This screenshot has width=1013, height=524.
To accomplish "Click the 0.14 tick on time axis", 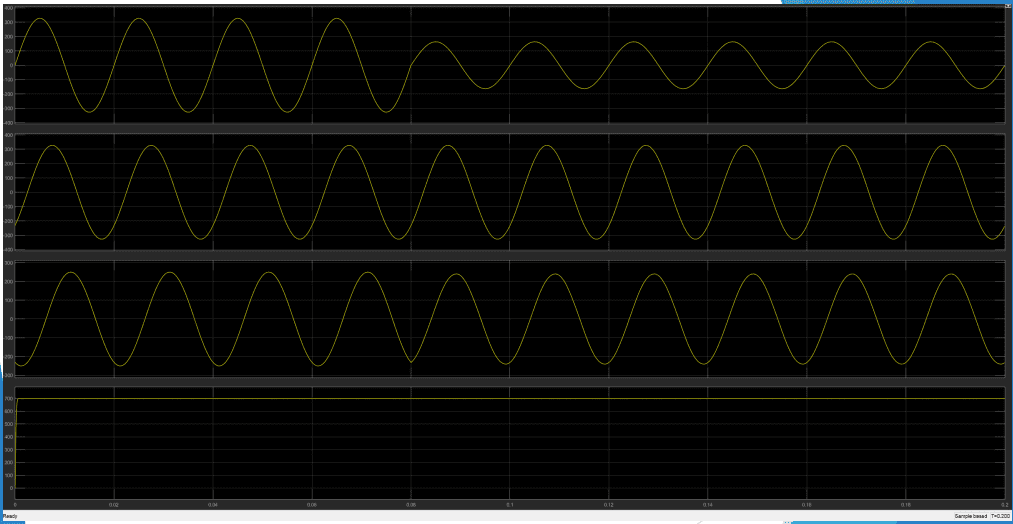I will (x=707, y=506).
